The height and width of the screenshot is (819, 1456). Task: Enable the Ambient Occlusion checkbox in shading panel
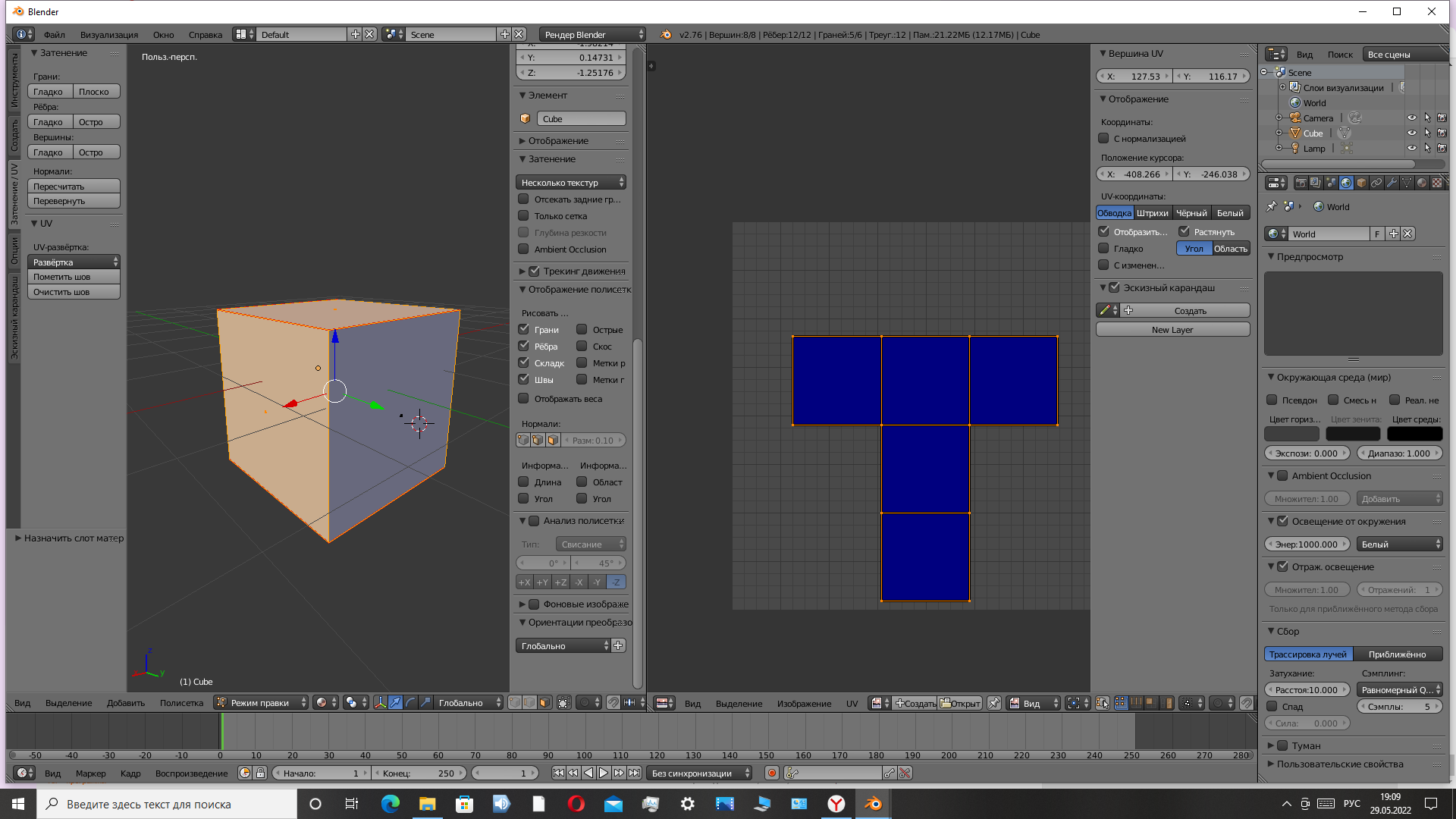click(523, 249)
